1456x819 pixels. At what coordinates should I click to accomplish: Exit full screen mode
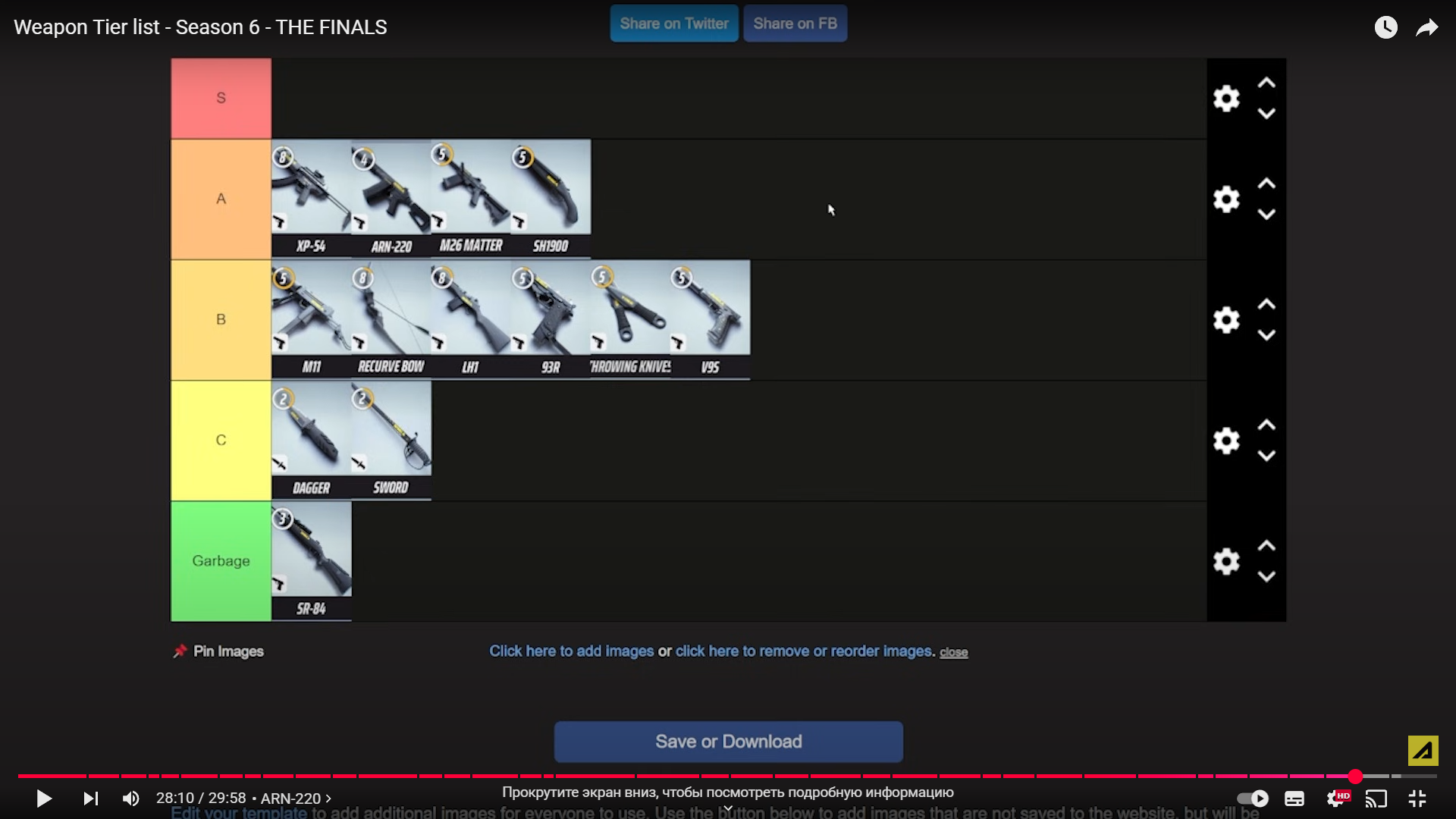1417,799
